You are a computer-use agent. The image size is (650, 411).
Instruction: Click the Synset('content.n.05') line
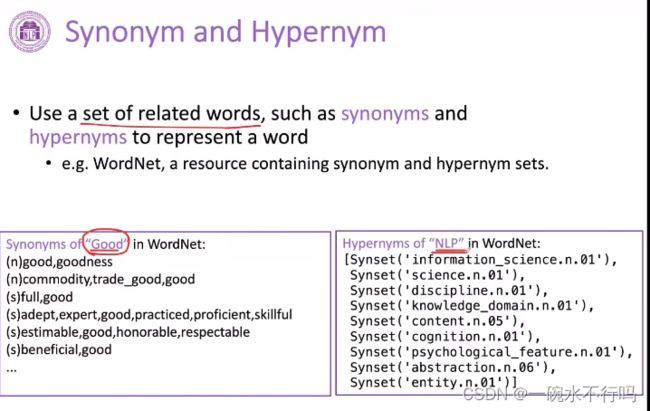point(438,321)
